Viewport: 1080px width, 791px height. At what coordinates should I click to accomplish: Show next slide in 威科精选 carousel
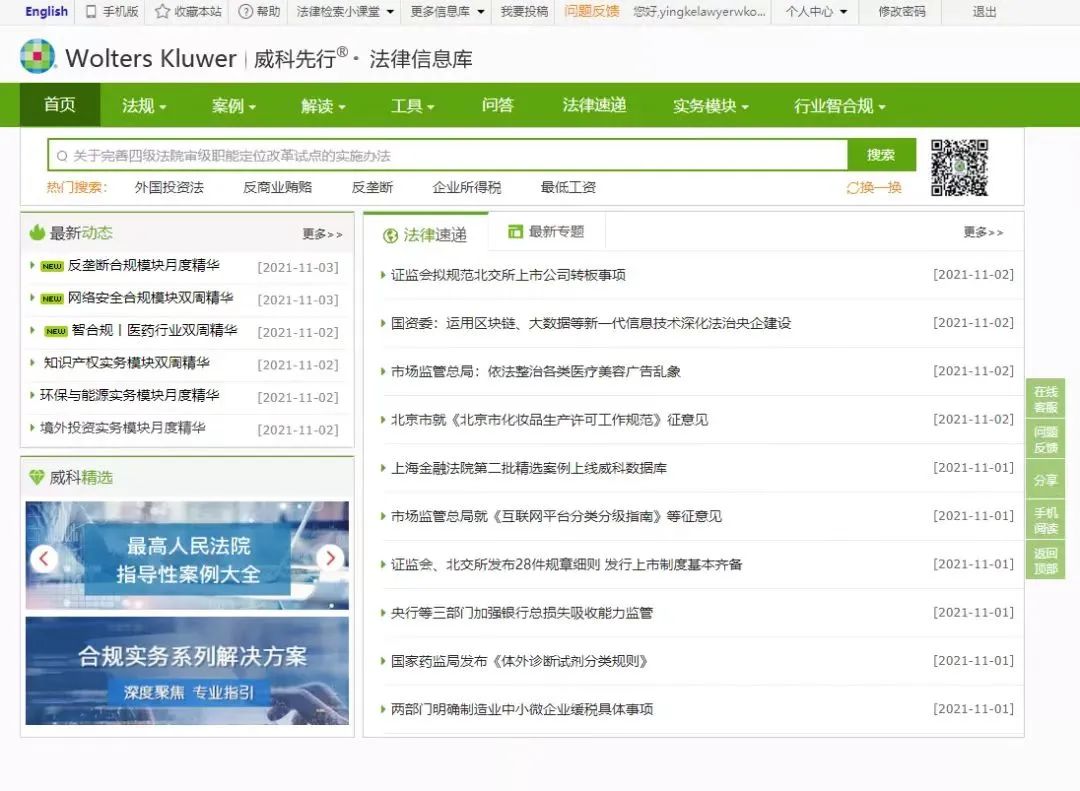(x=330, y=558)
